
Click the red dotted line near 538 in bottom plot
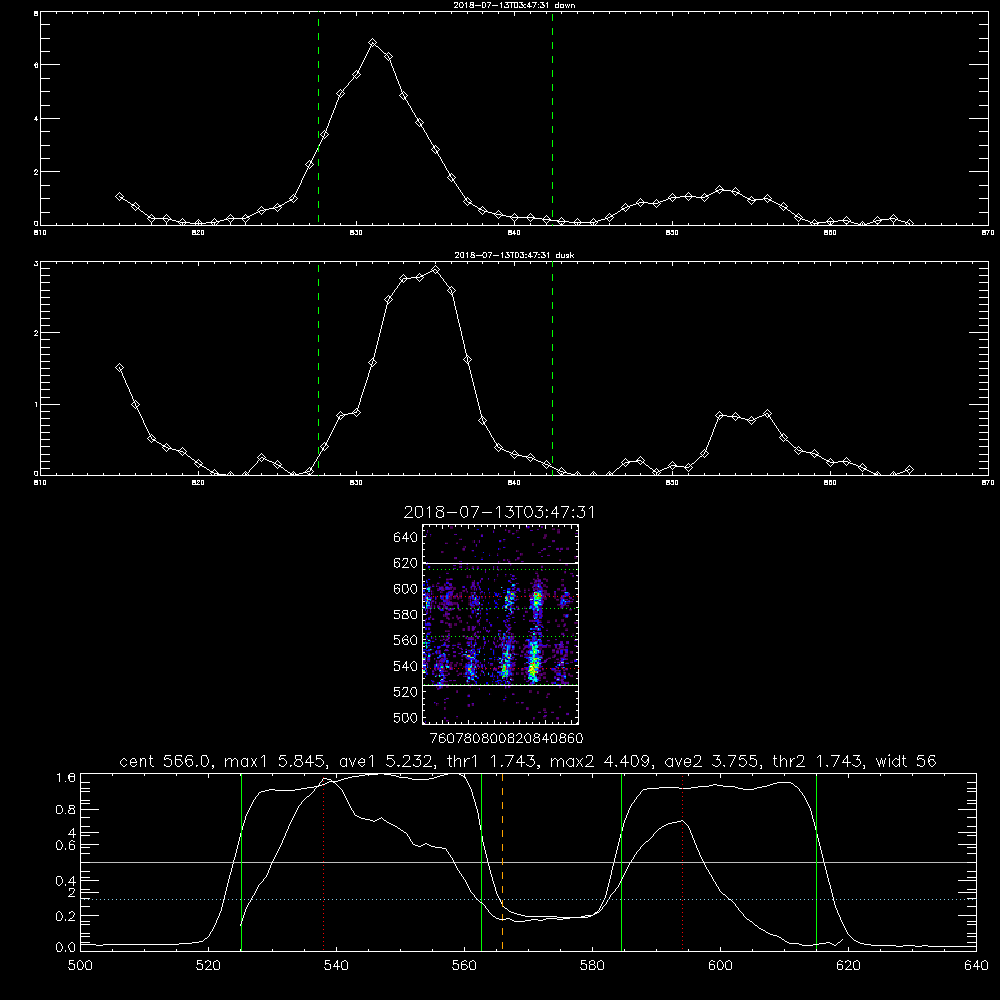(x=323, y=862)
